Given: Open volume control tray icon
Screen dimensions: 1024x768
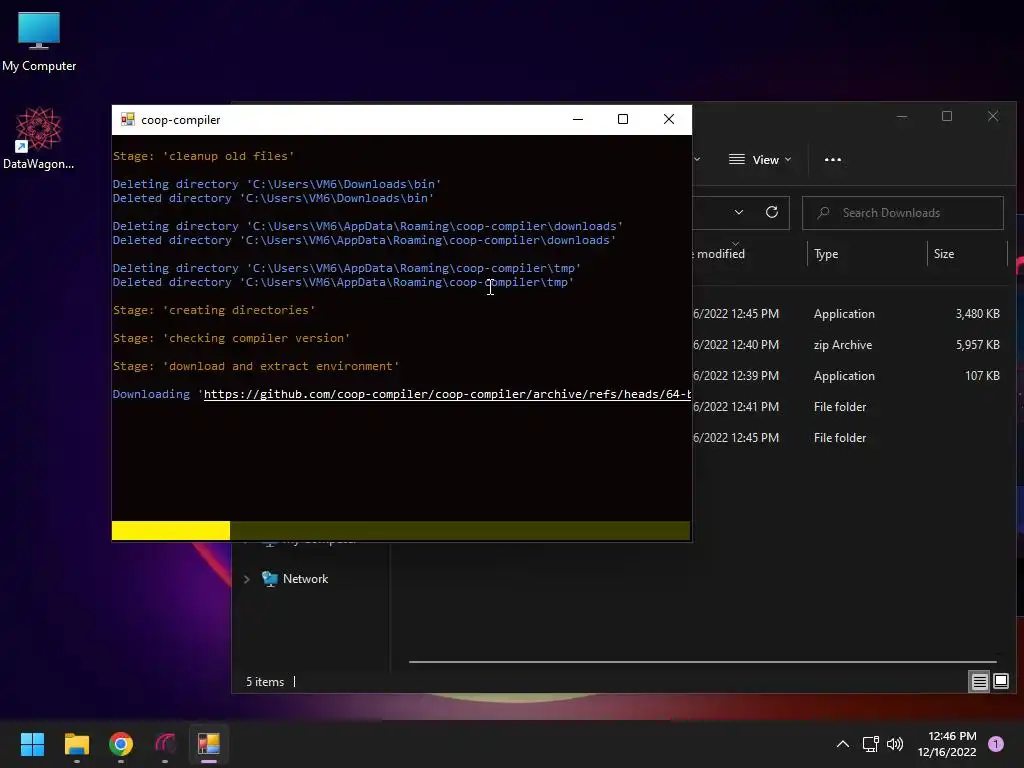Looking at the screenshot, I should 895,744.
